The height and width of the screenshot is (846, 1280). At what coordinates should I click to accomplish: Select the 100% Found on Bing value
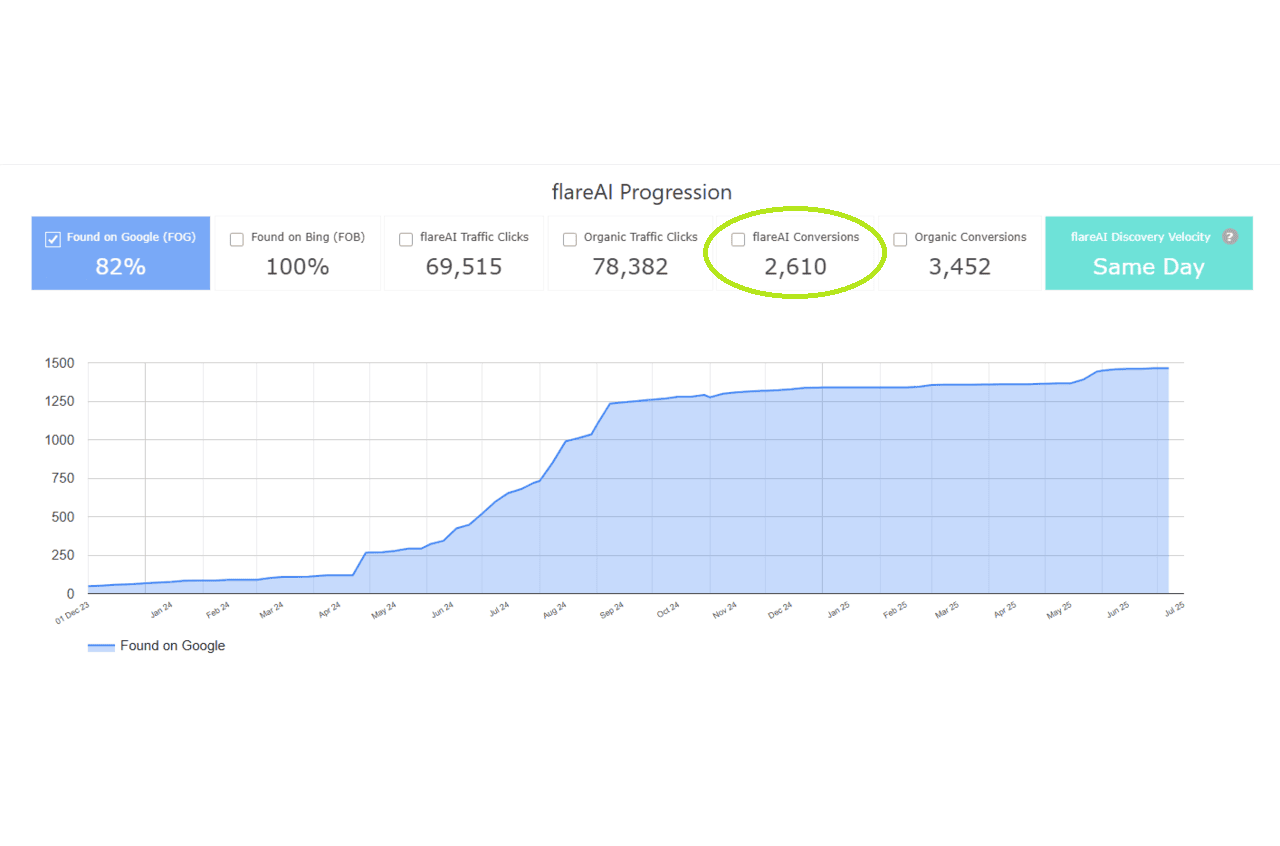[297, 267]
